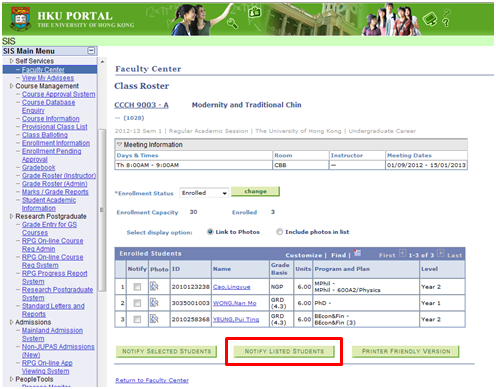Viewport: 496px width, 389px height.
Task: Open photo icon for YEUNG Pui Ting
Action: (x=154, y=319)
